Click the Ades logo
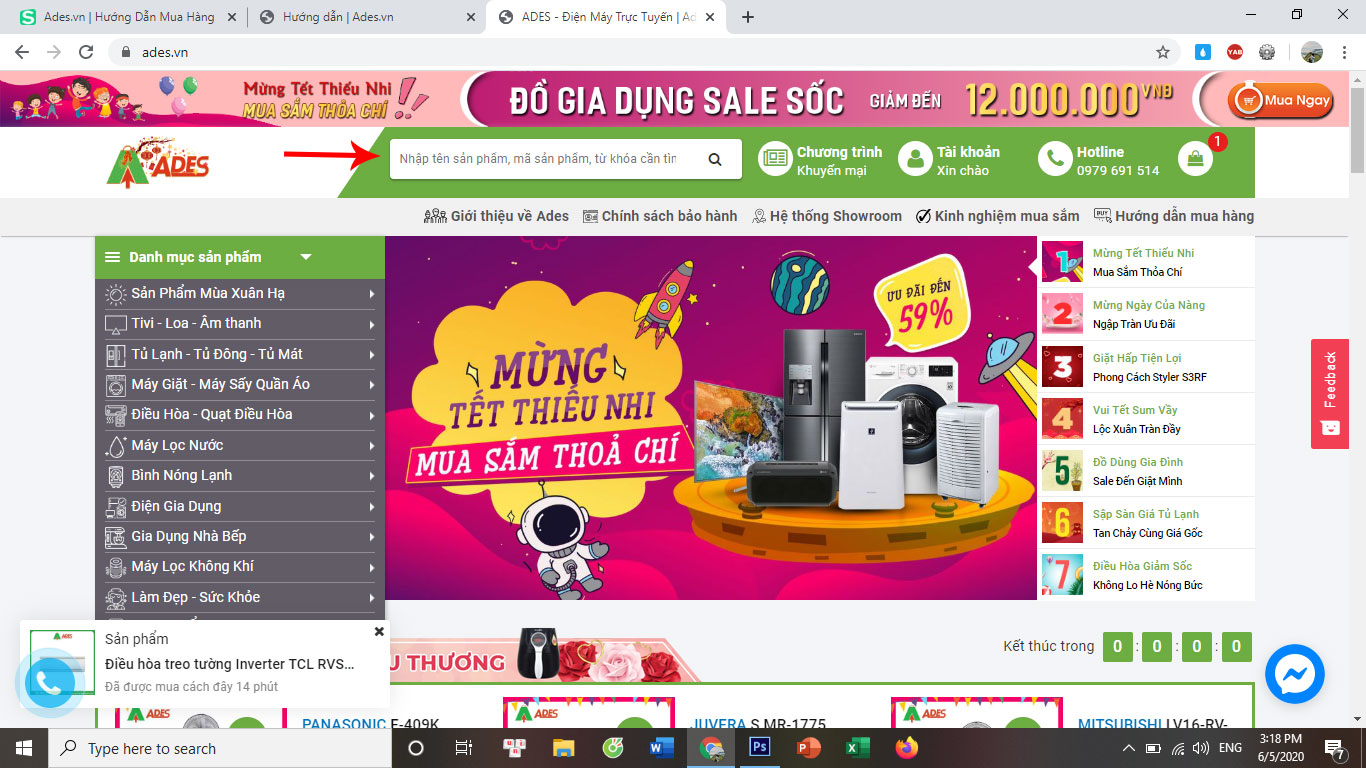The width and height of the screenshot is (1366, 768). [158, 162]
